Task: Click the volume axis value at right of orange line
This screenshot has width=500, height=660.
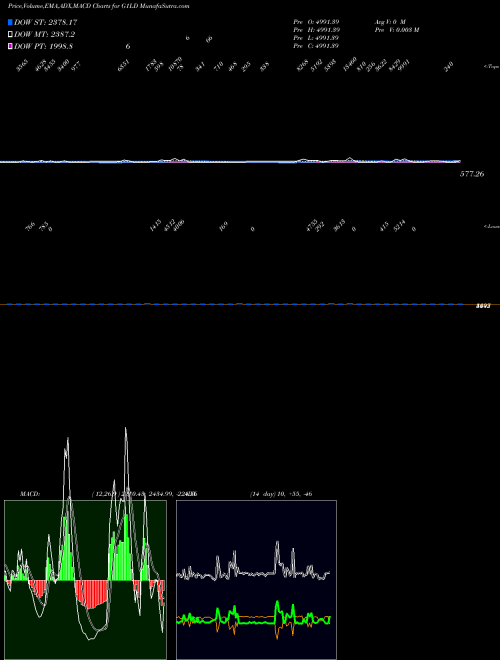Action: point(483,306)
